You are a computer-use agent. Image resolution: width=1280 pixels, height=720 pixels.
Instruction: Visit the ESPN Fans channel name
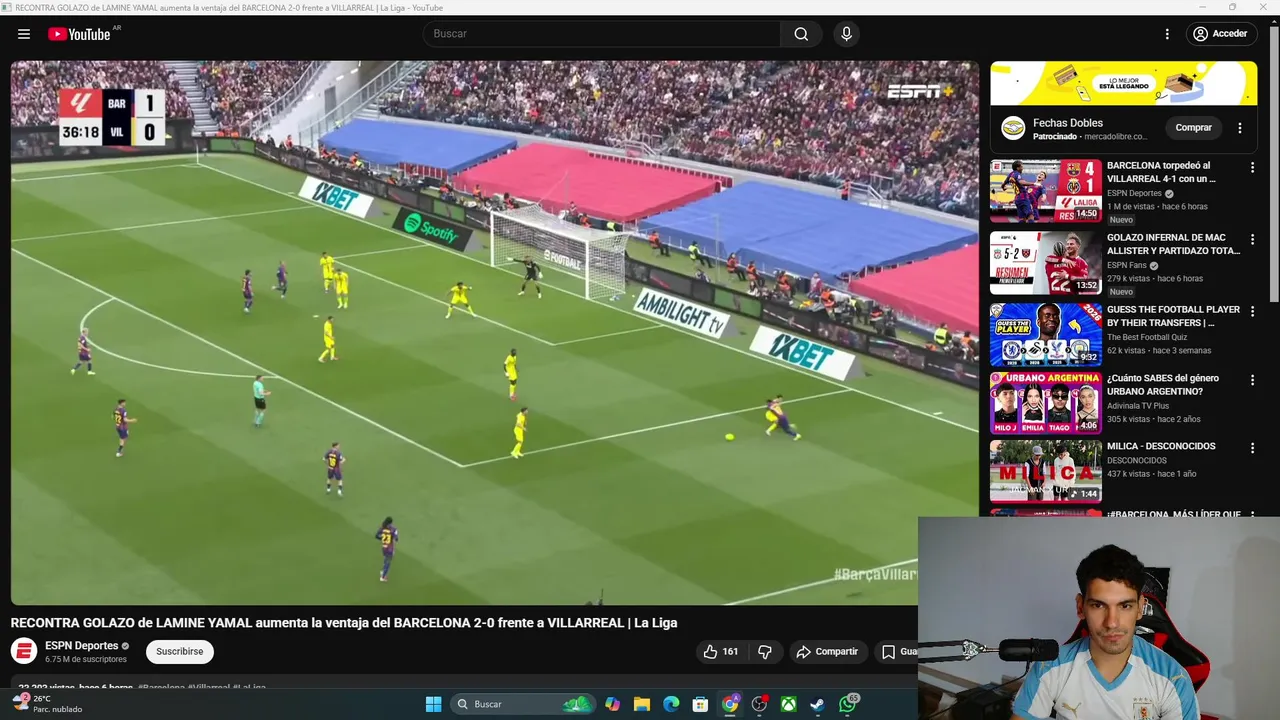(1126, 266)
